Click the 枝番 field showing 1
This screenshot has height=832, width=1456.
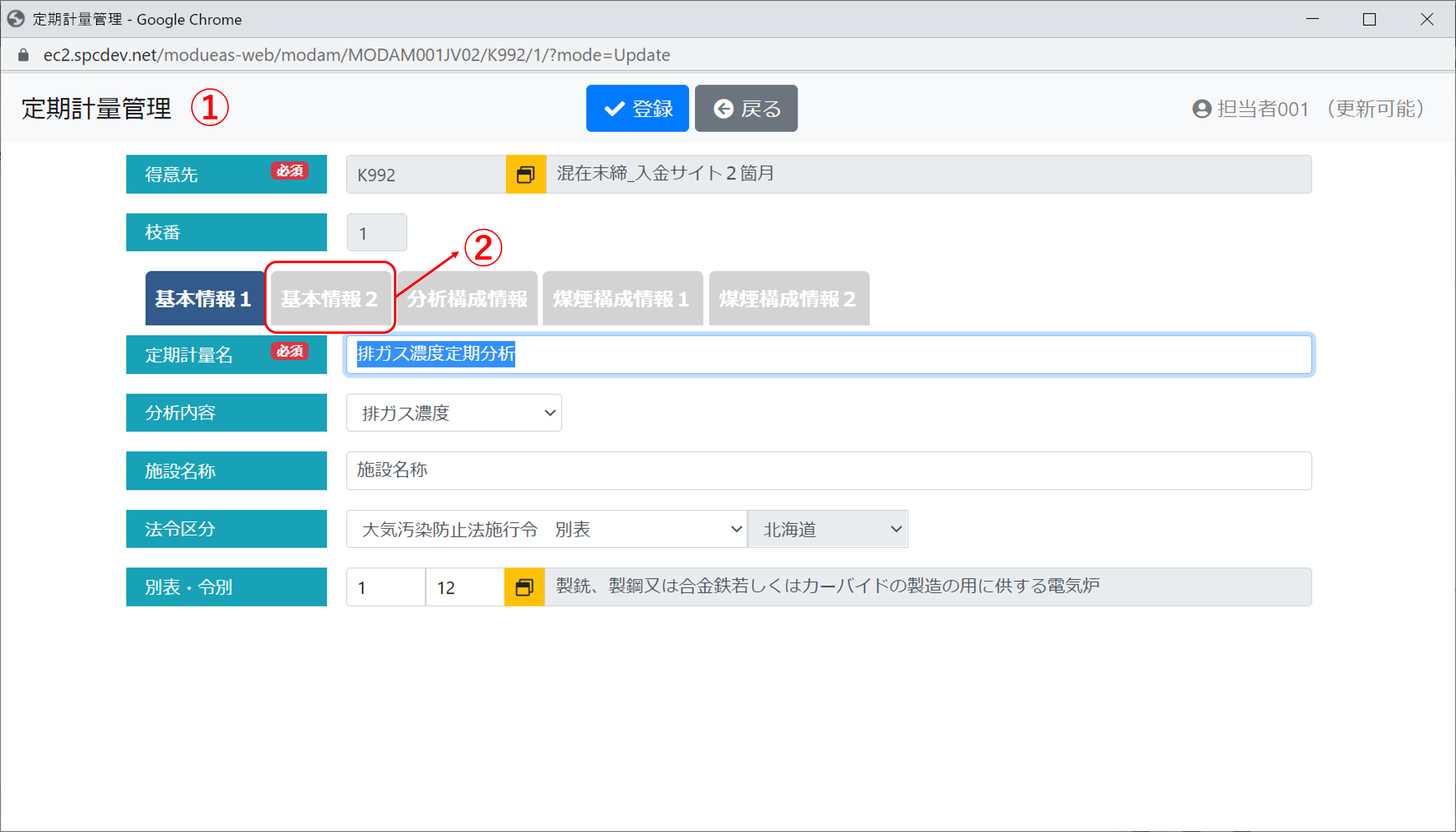pos(377,233)
